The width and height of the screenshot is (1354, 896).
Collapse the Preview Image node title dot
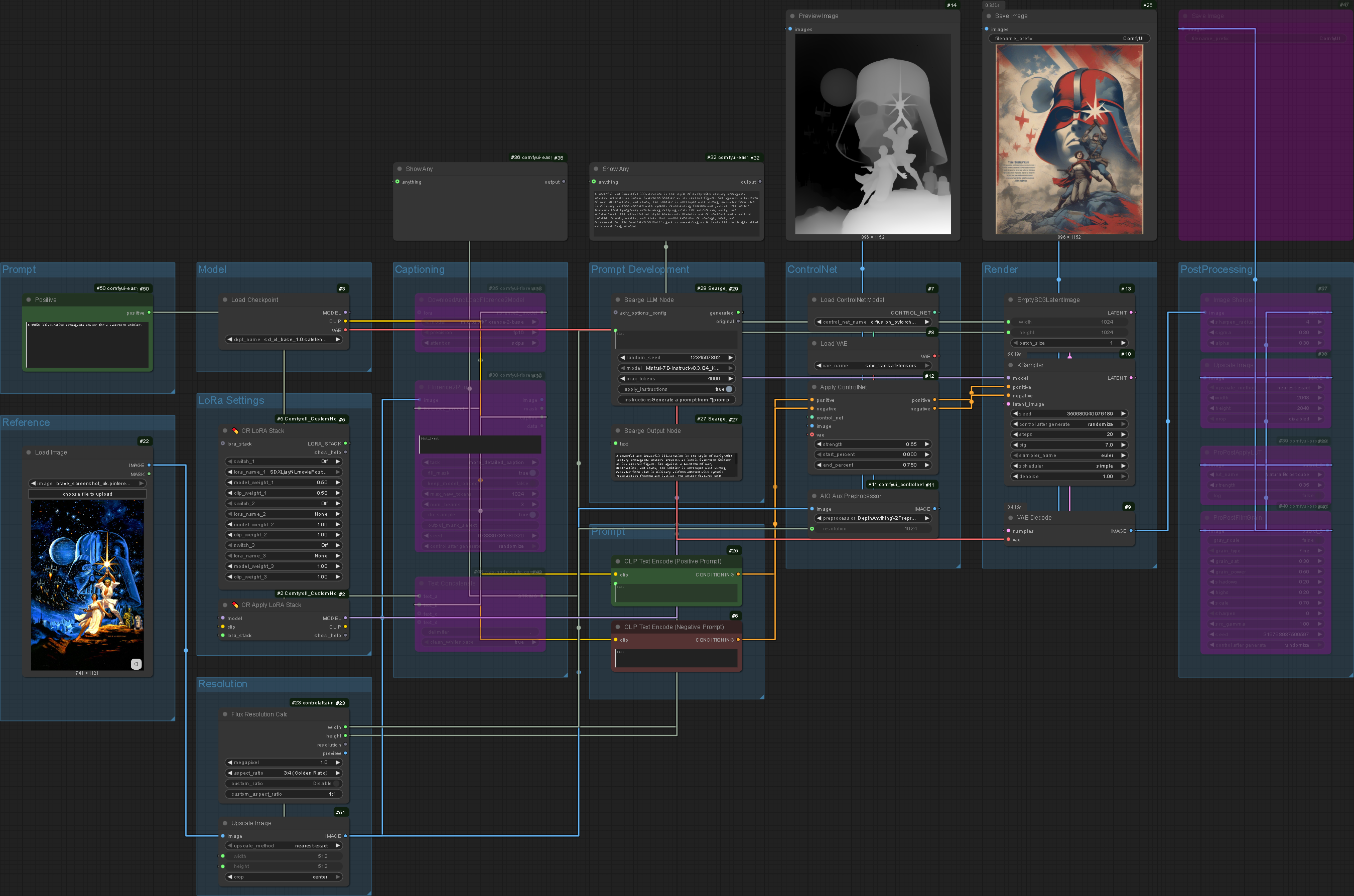(792, 16)
